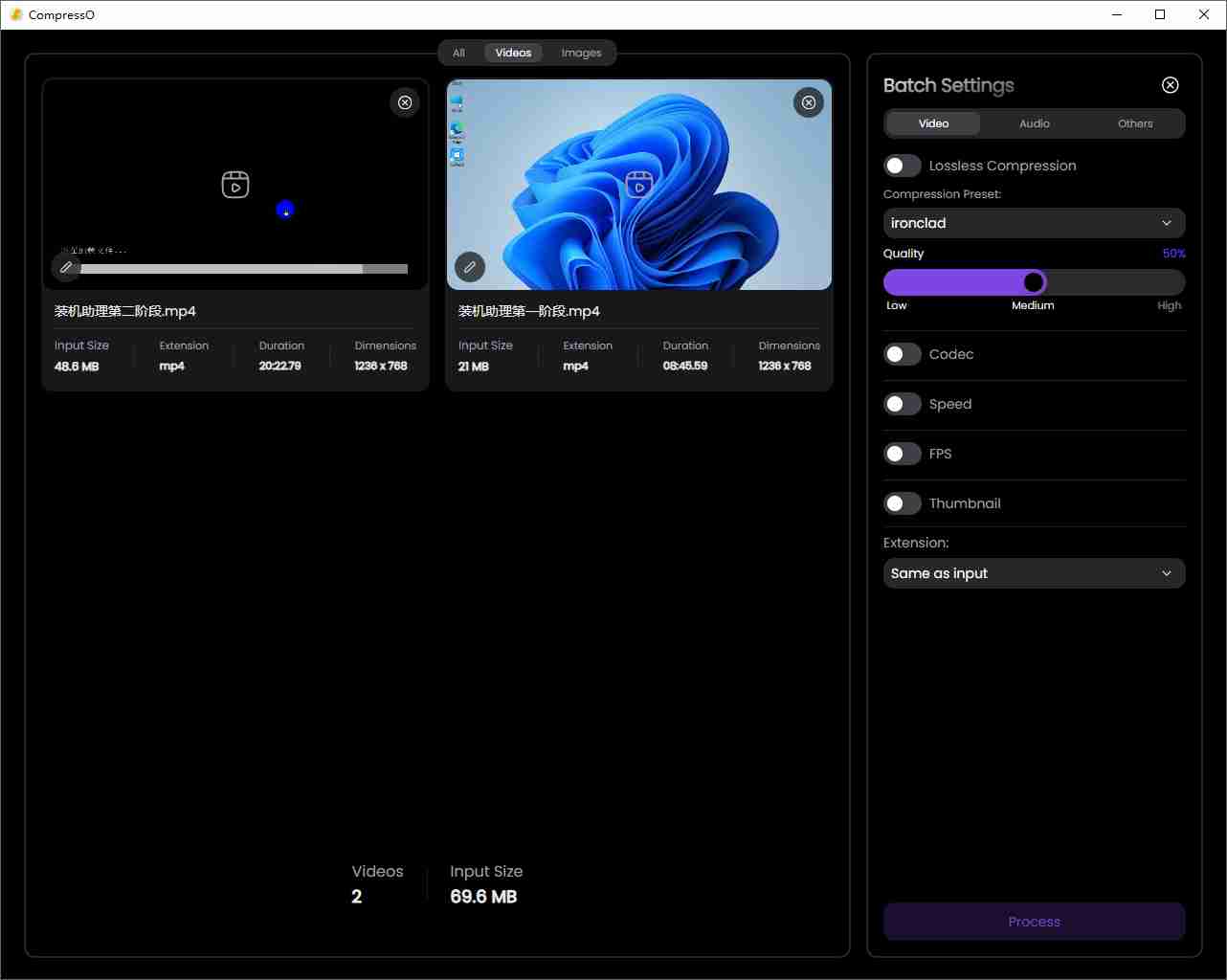Close the Batch Settings panel
Viewport: 1227px width, 980px height.
(1170, 85)
